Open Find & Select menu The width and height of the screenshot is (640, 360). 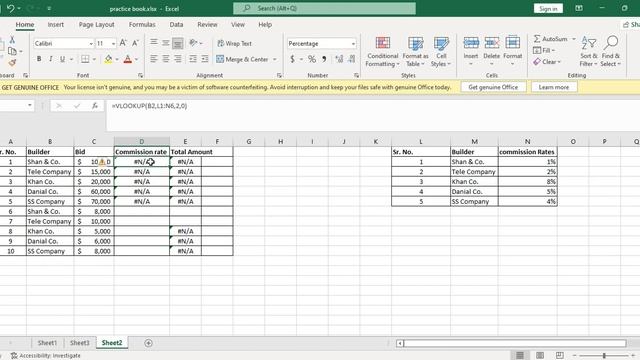[x=611, y=51]
